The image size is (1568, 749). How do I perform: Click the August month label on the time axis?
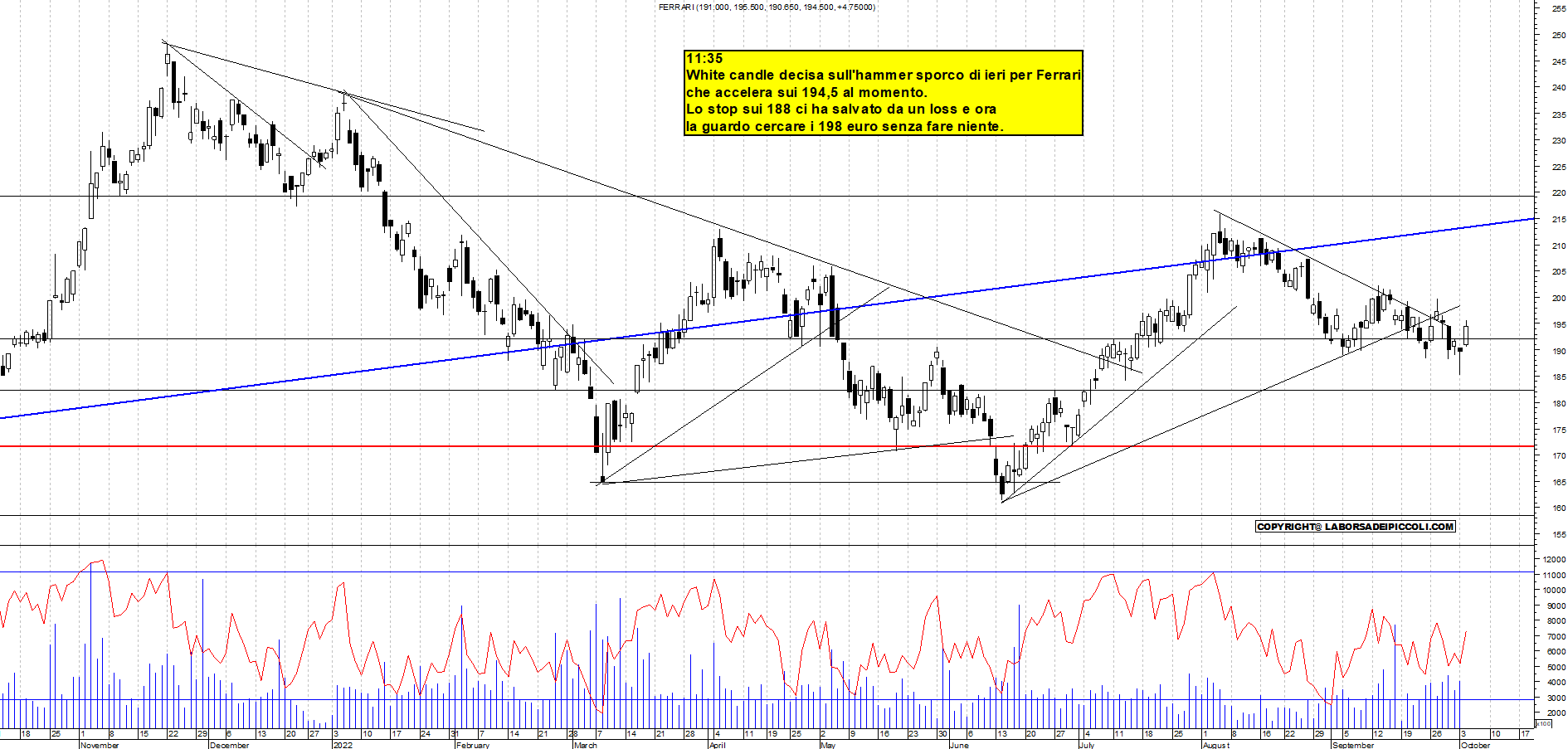(x=1216, y=745)
